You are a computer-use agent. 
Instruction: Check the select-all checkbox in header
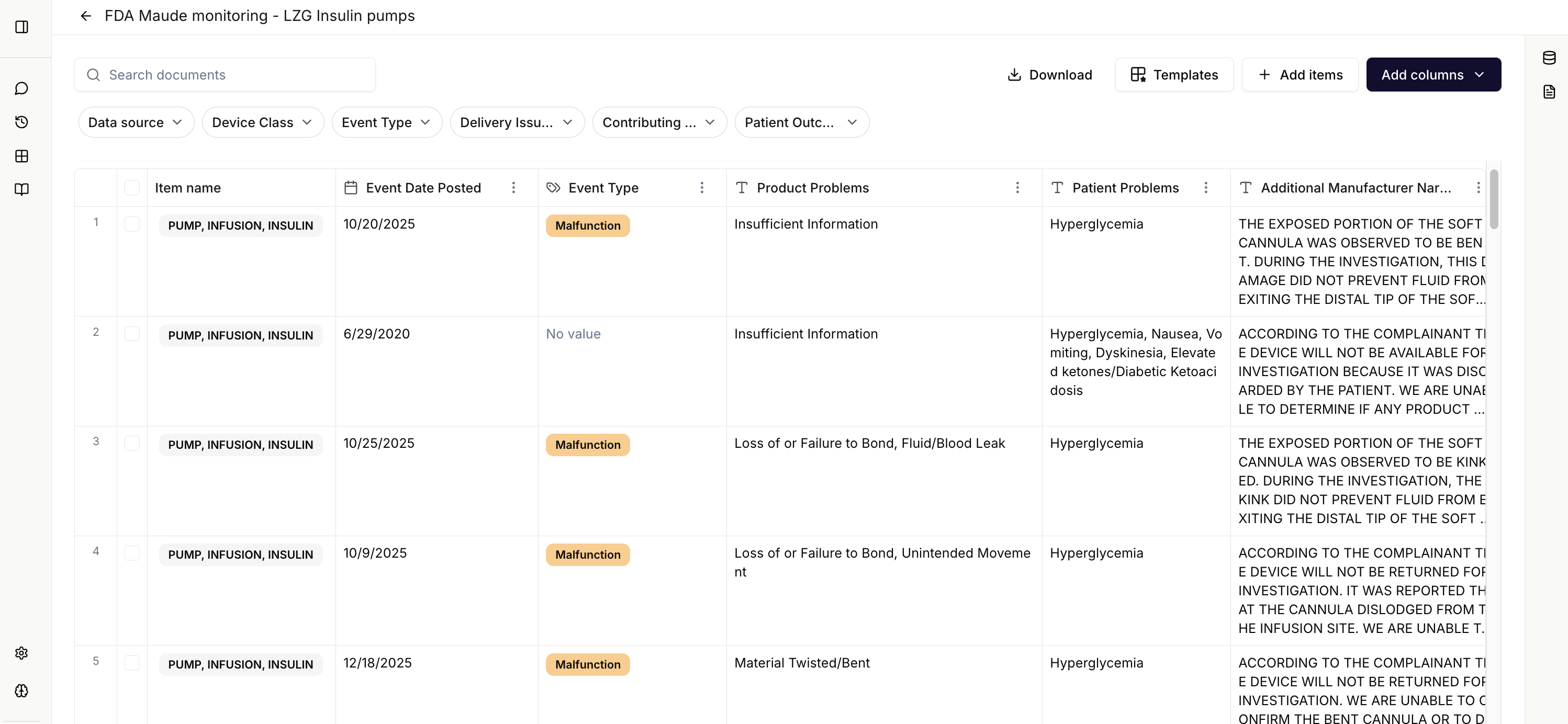coord(132,187)
